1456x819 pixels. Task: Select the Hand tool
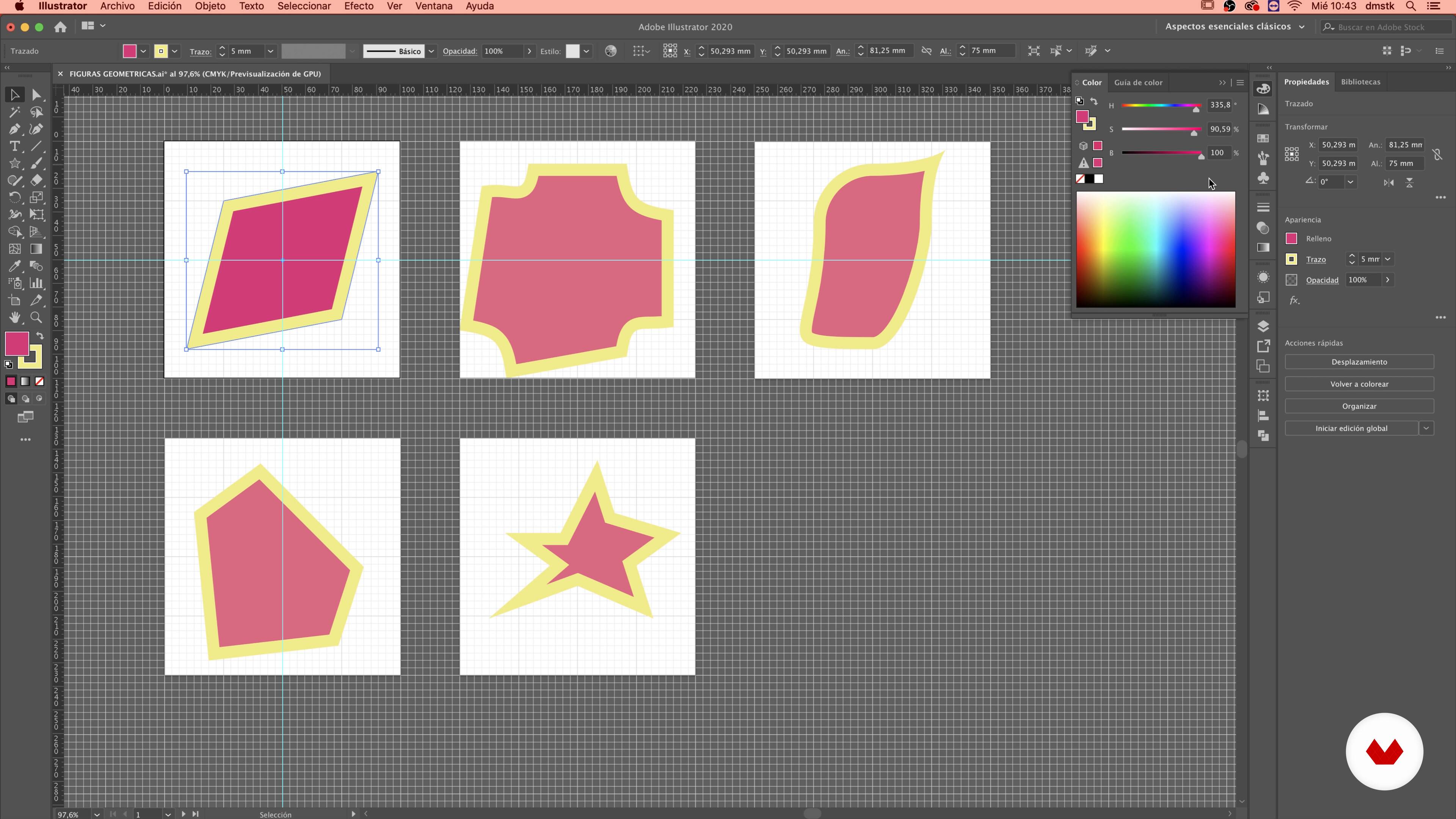15,317
